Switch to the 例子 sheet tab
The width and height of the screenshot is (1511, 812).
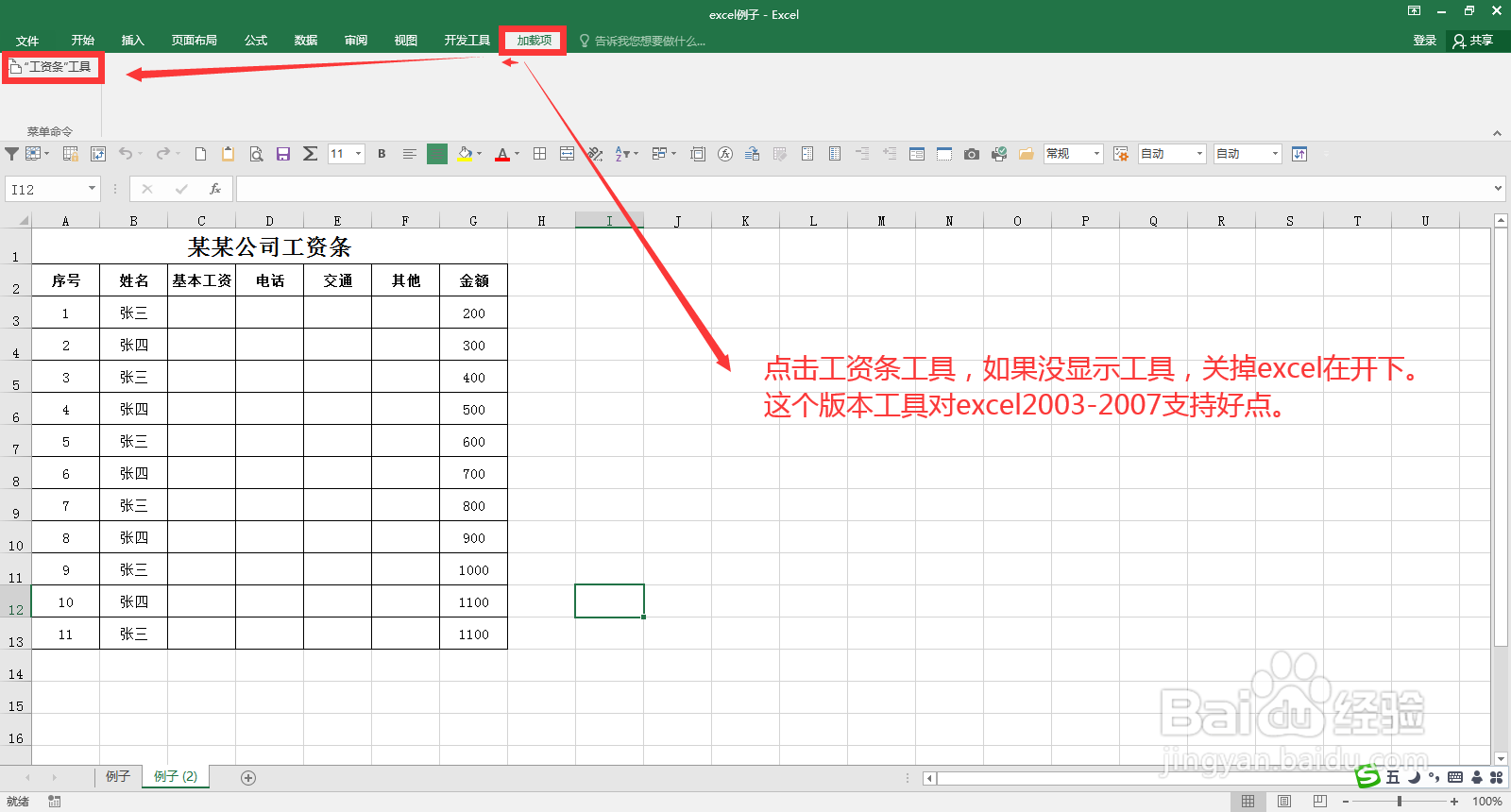point(118,776)
